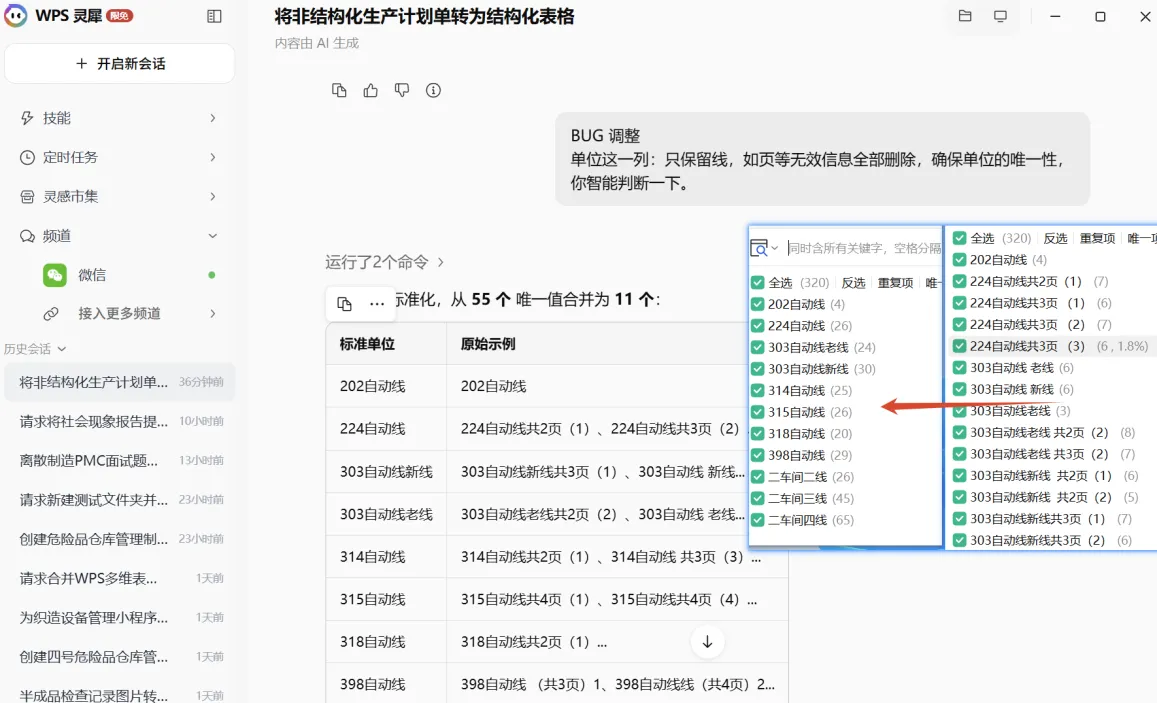Screen dimensions: 1157x703
Task: Expand 运行了2个命令 details
Action: (441, 262)
